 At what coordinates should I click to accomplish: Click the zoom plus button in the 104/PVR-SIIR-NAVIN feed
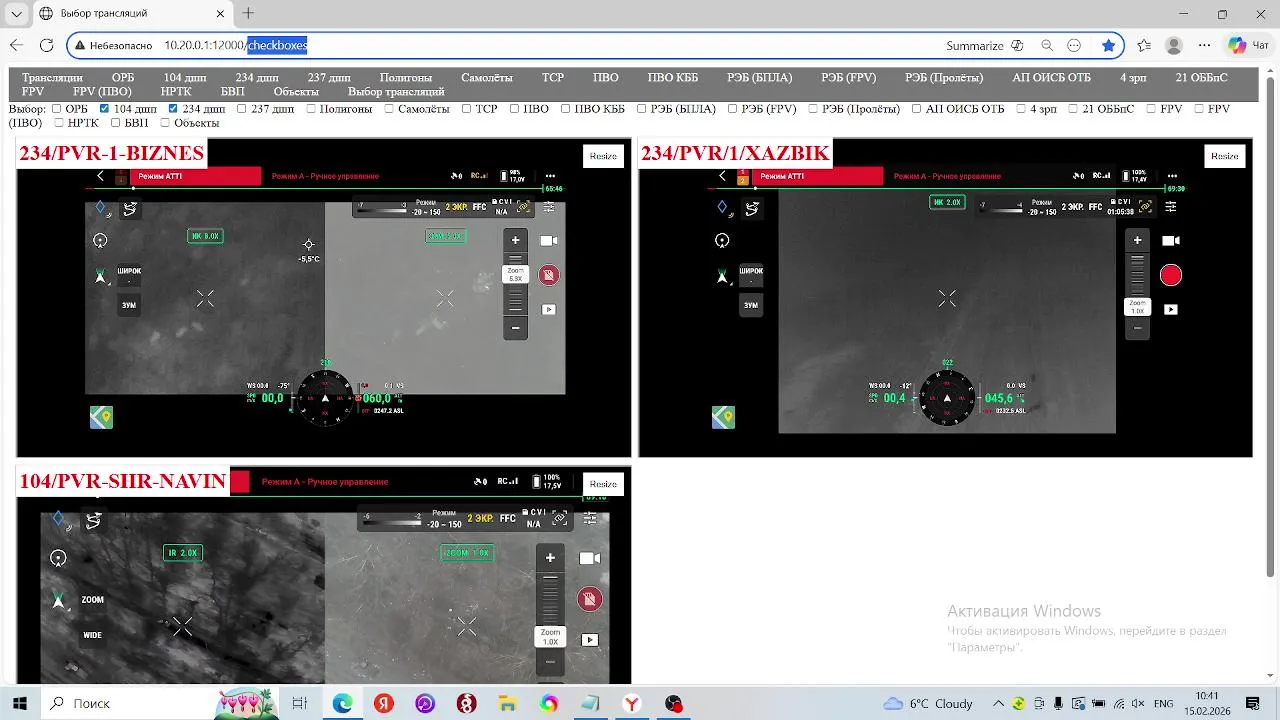click(x=550, y=558)
